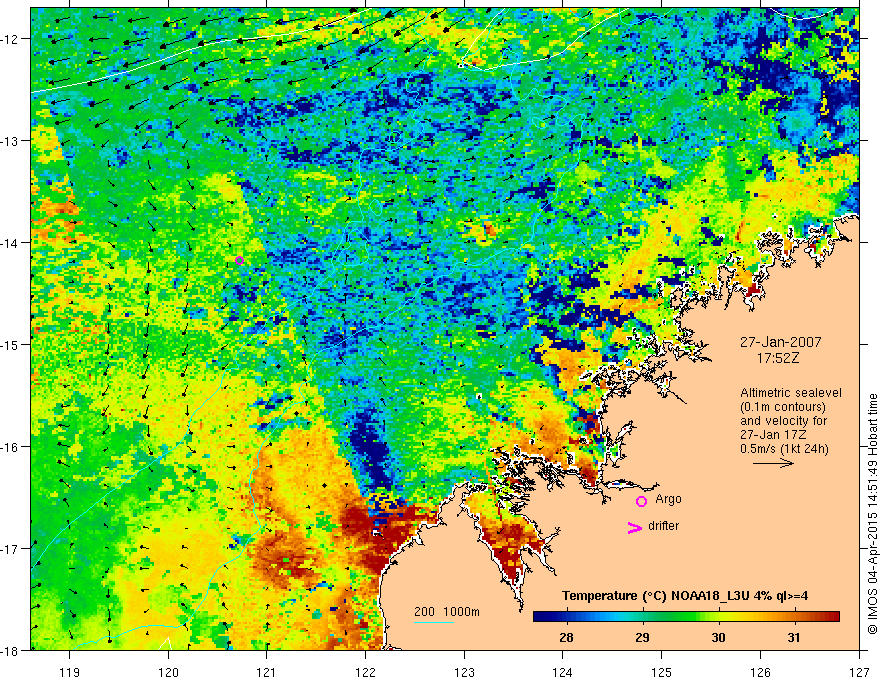Click the 'and velocity for' caption line
The width and height of the screenshot is (880, 680).
(x=783, y=421)
